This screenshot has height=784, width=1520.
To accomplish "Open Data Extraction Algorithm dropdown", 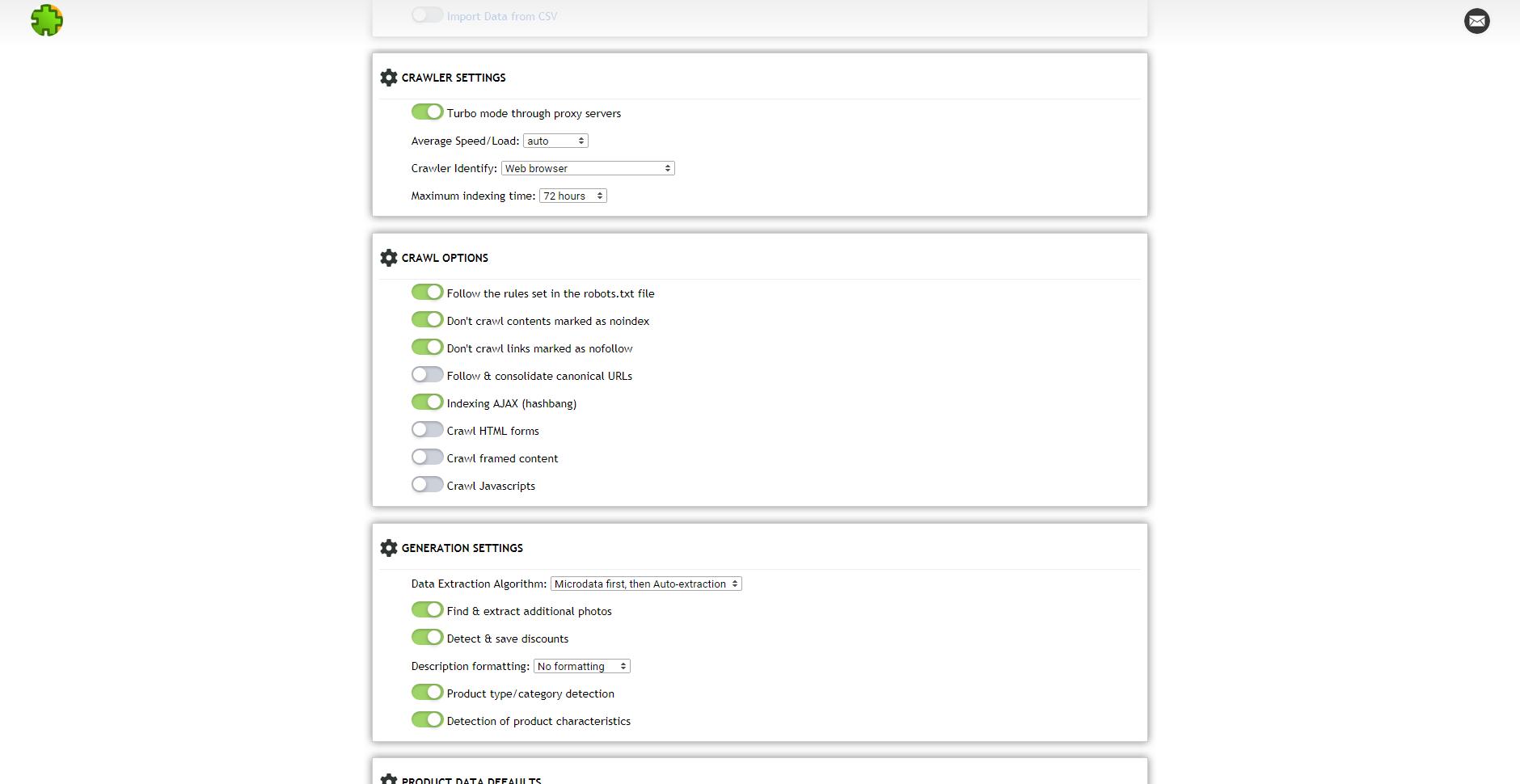I will (645, 584).
